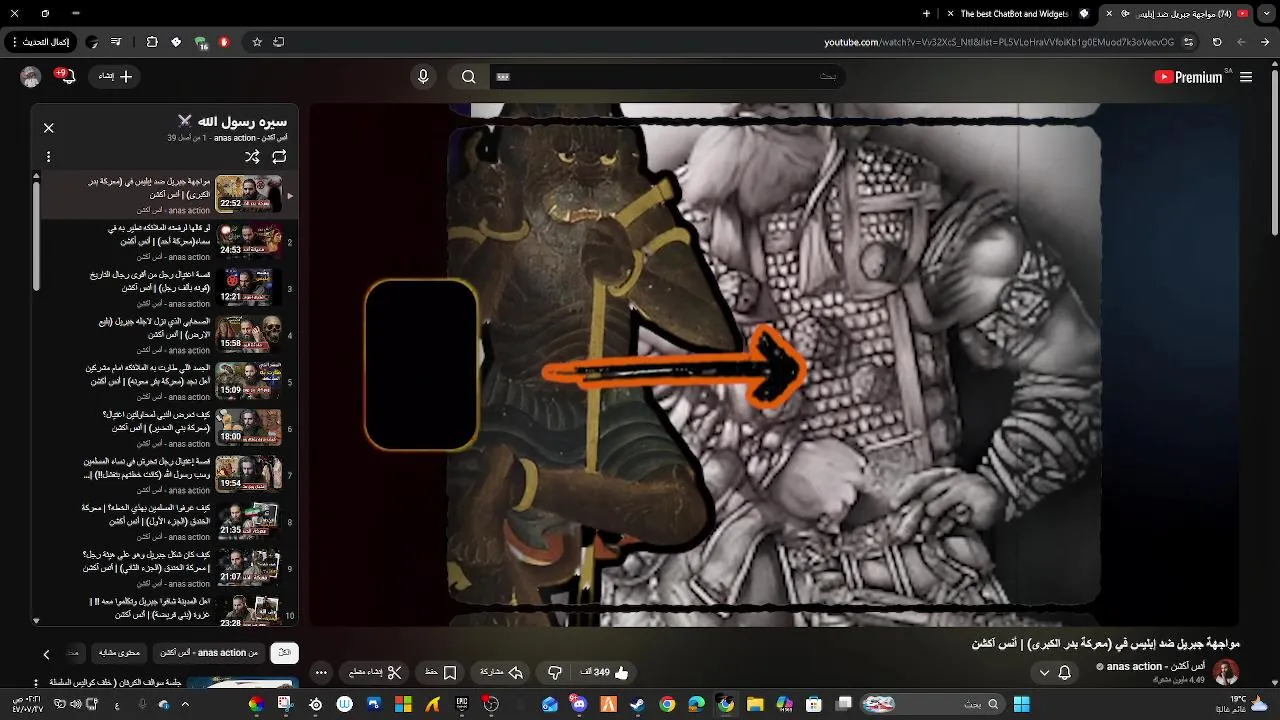Open site information icon in address bar
This screenshot has height=720, width=1280.
click(x=1188, y=42)
